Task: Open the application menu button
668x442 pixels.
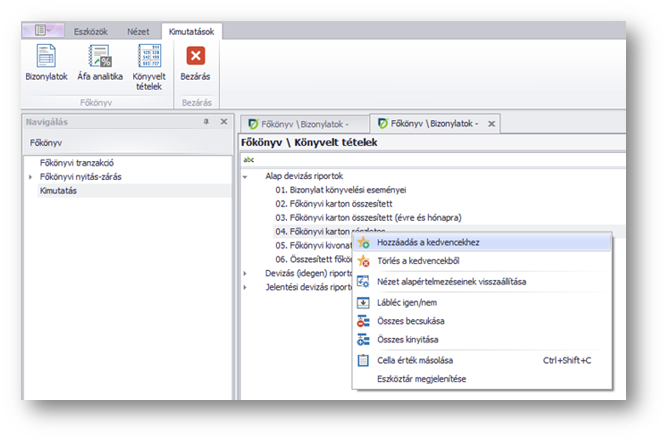Action: pos(45,32)
